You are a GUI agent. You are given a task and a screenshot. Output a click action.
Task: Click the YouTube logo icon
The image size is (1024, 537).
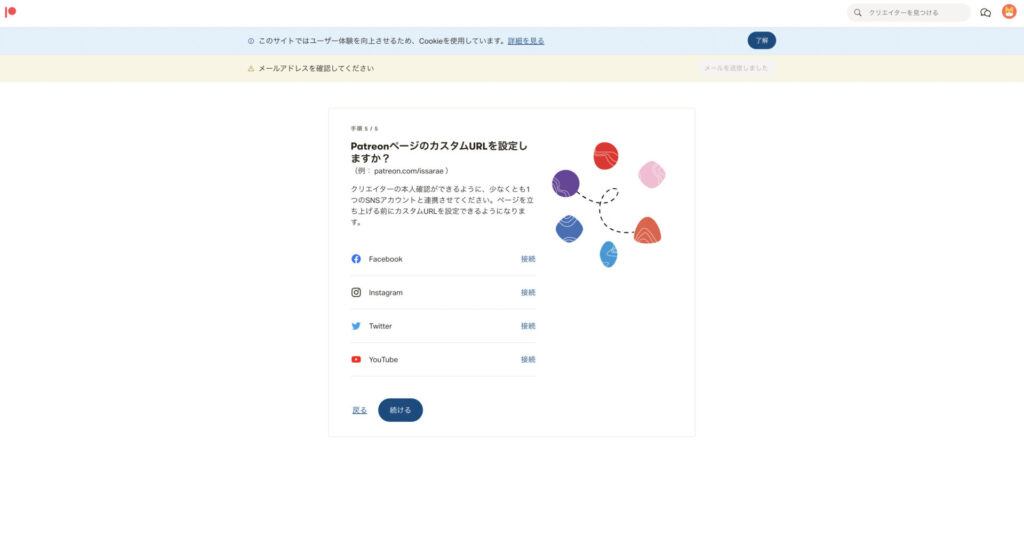[x=356, y=359]
